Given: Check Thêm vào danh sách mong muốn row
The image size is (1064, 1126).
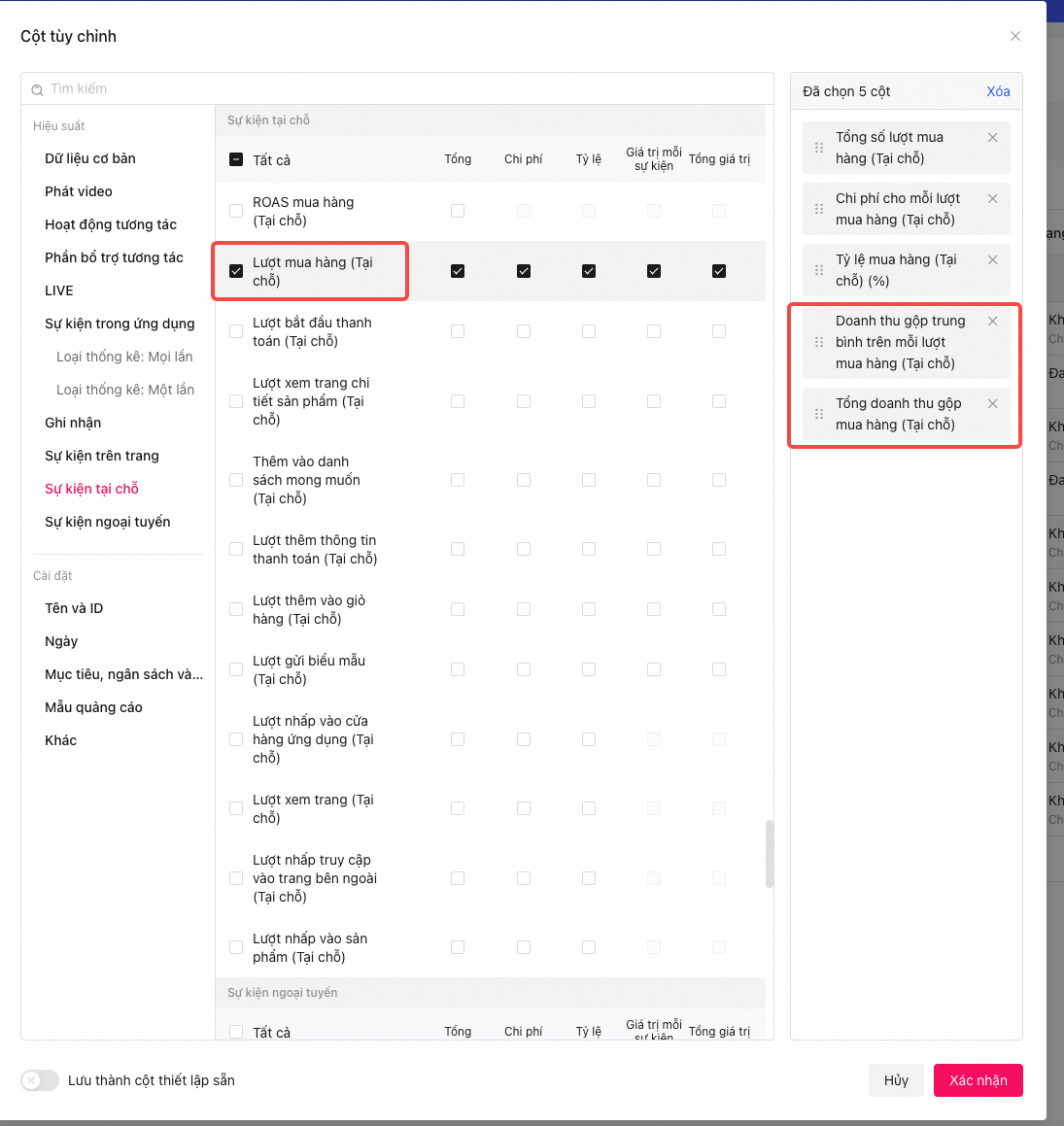Looking at the screenshot, I should click(x=236, y=480).
